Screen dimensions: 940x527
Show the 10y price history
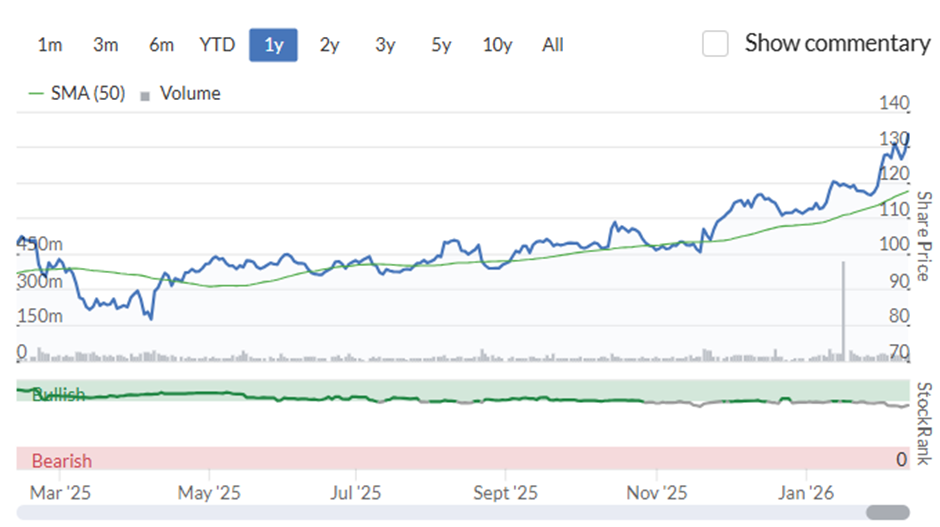(497, 45)
